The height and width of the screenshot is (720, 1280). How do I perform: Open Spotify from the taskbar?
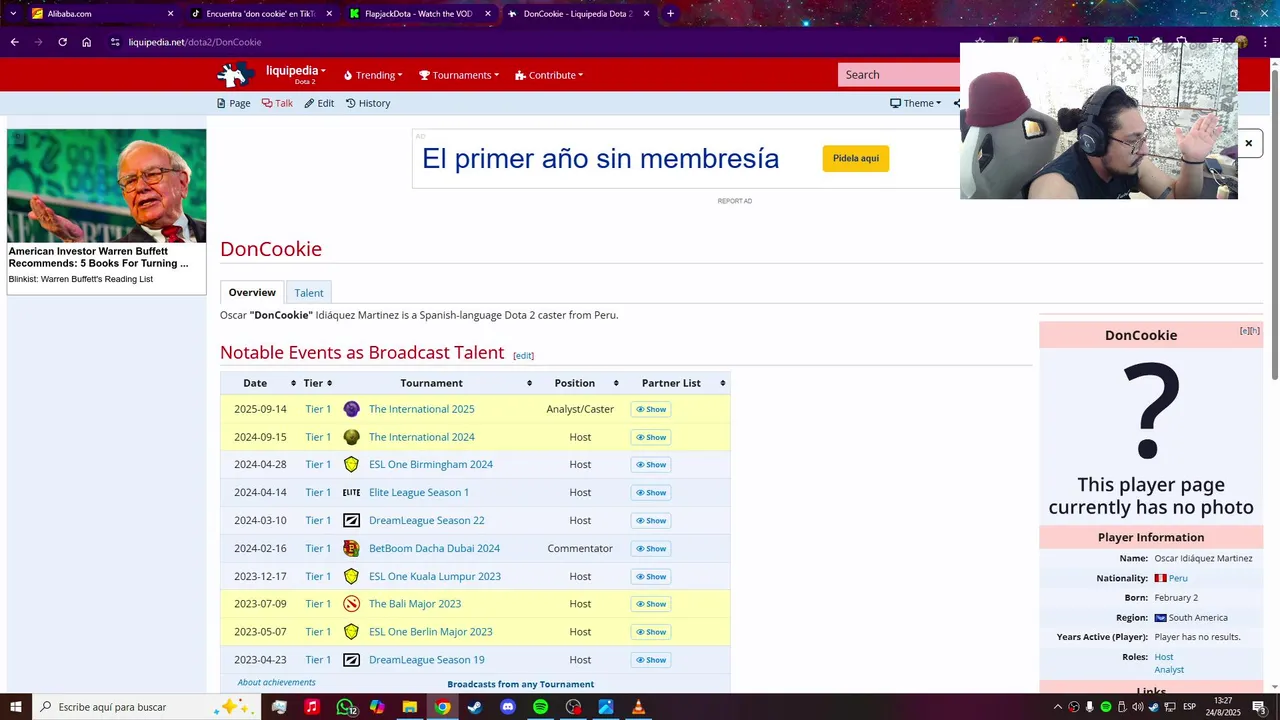coord(540,707)
